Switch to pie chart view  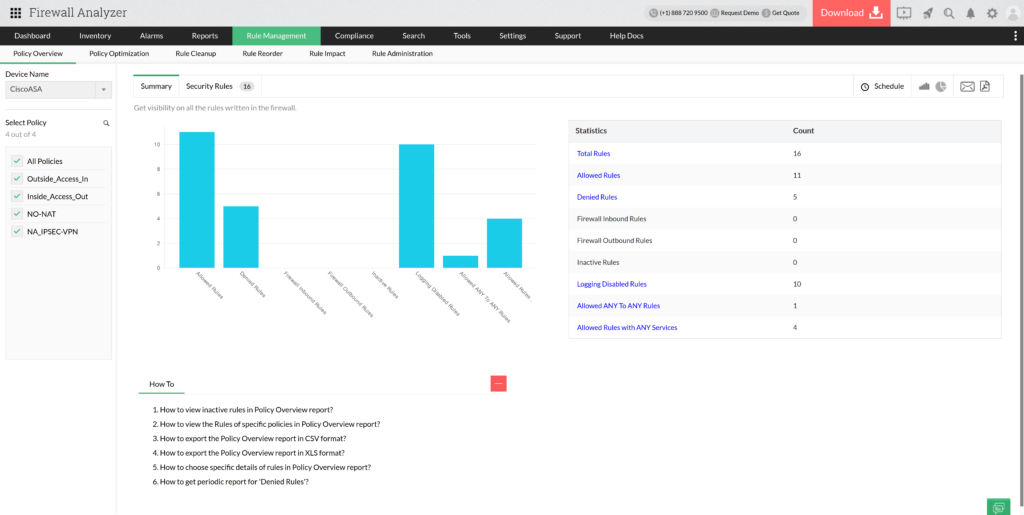click(941, 86)
